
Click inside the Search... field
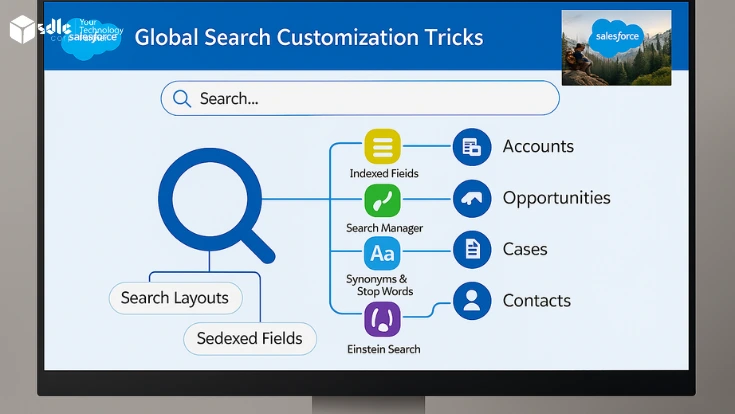[x=360, y=98]
